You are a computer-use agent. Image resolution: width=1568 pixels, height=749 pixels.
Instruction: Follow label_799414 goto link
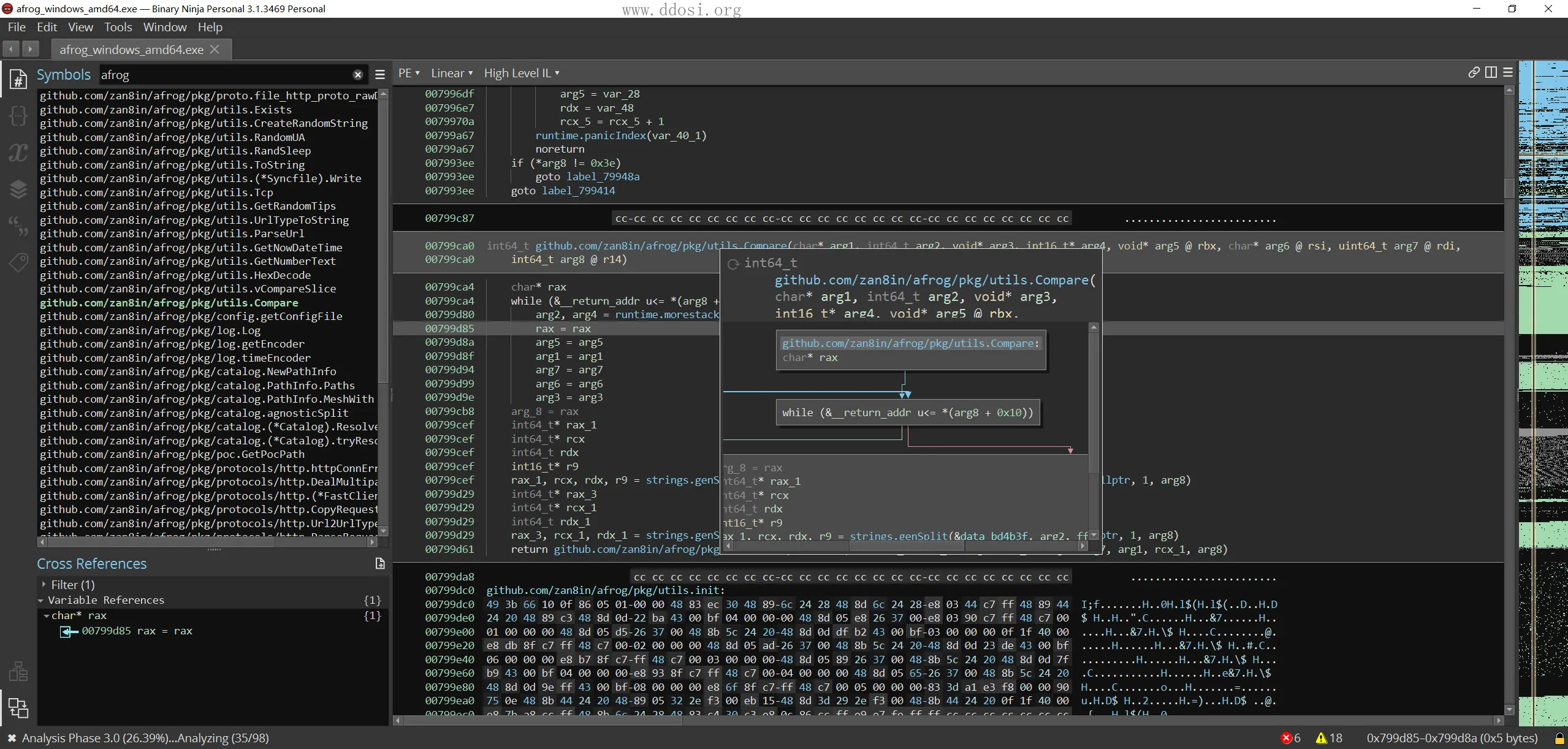click(578, 191)
